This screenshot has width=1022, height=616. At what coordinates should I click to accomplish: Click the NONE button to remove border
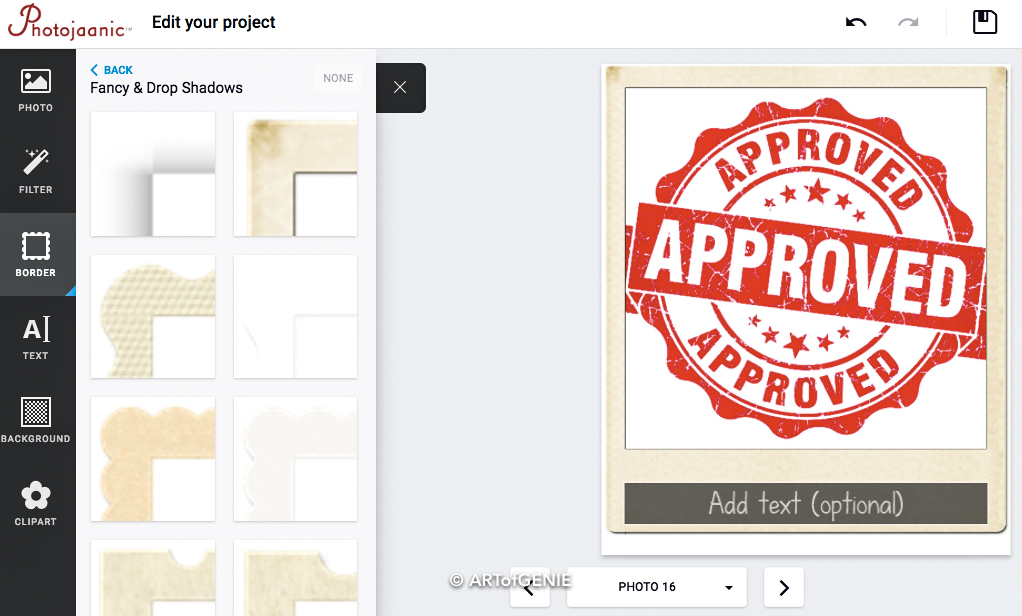pyautogui.click(x=338, y=78)
